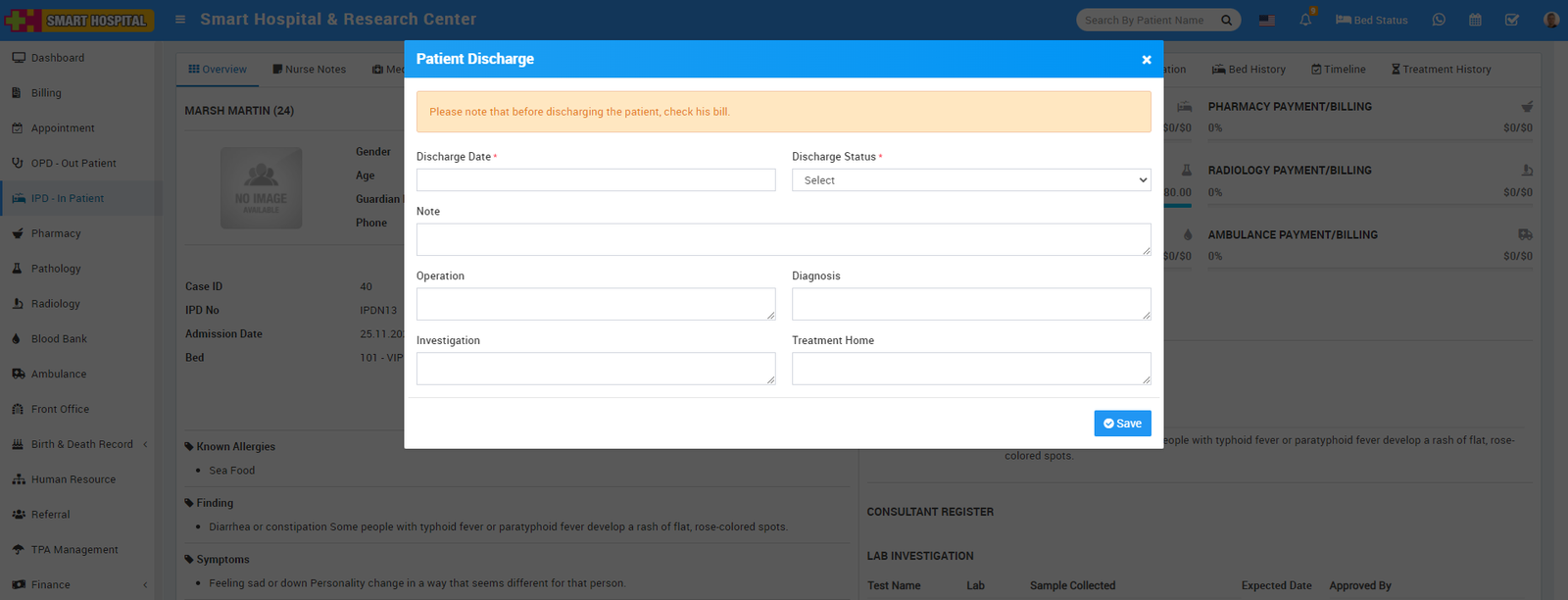This screenshot has width=1568, height=600.
Task: Click the Discharge Date input field
Action: (595, 180)
